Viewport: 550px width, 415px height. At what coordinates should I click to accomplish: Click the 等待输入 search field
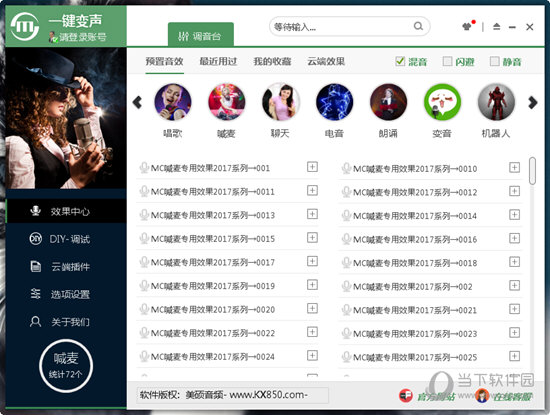(342, 27)
